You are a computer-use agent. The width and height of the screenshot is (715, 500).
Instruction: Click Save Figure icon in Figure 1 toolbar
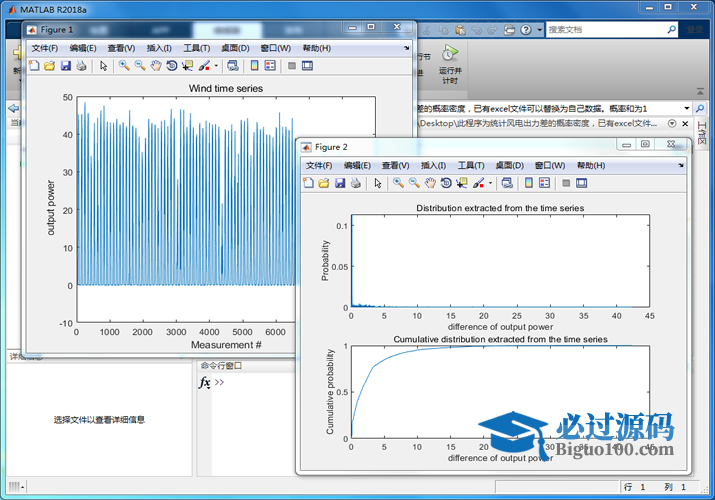[66, 66]
